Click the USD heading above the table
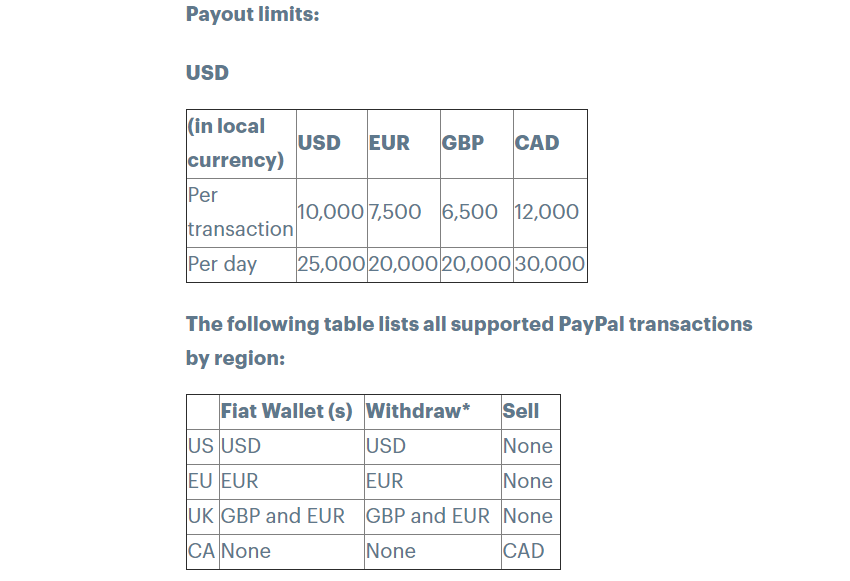Screen dimensions: 850x581 pyautogui.click(x=207, y=73)
